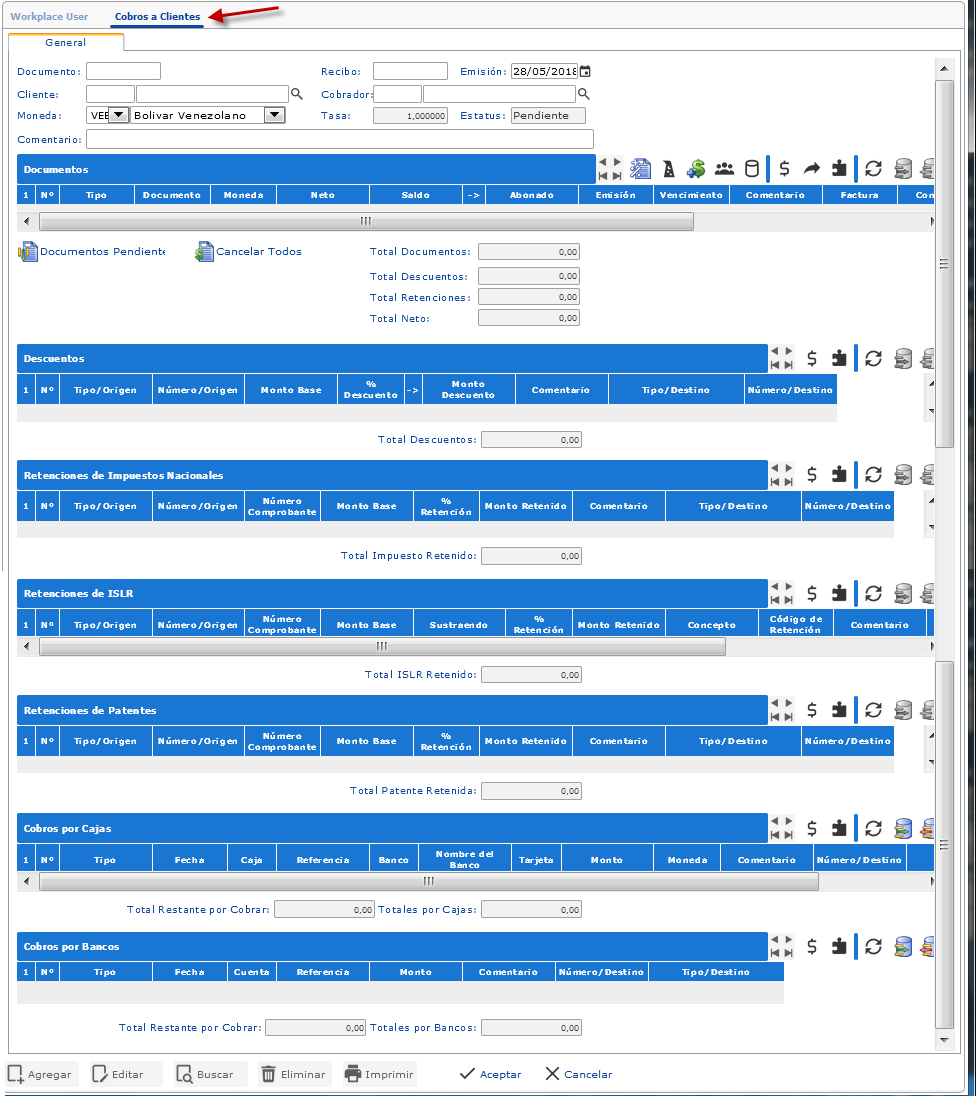The image size is (976, 1096).
Task: Click the Monto Base column header in Descuentos
Action: pyautogui.click(x=291, y=389)
